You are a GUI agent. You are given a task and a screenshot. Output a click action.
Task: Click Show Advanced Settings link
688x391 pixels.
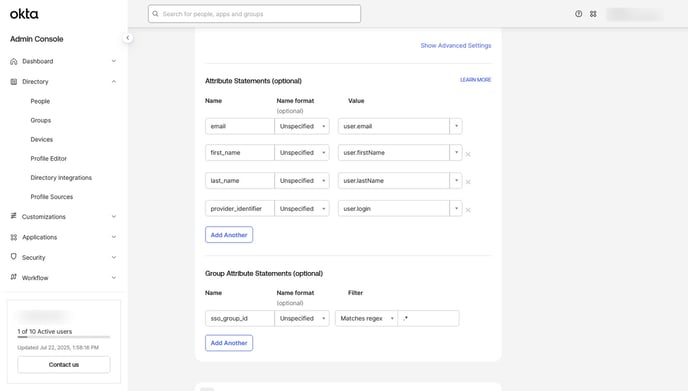[x=456, y=46]
